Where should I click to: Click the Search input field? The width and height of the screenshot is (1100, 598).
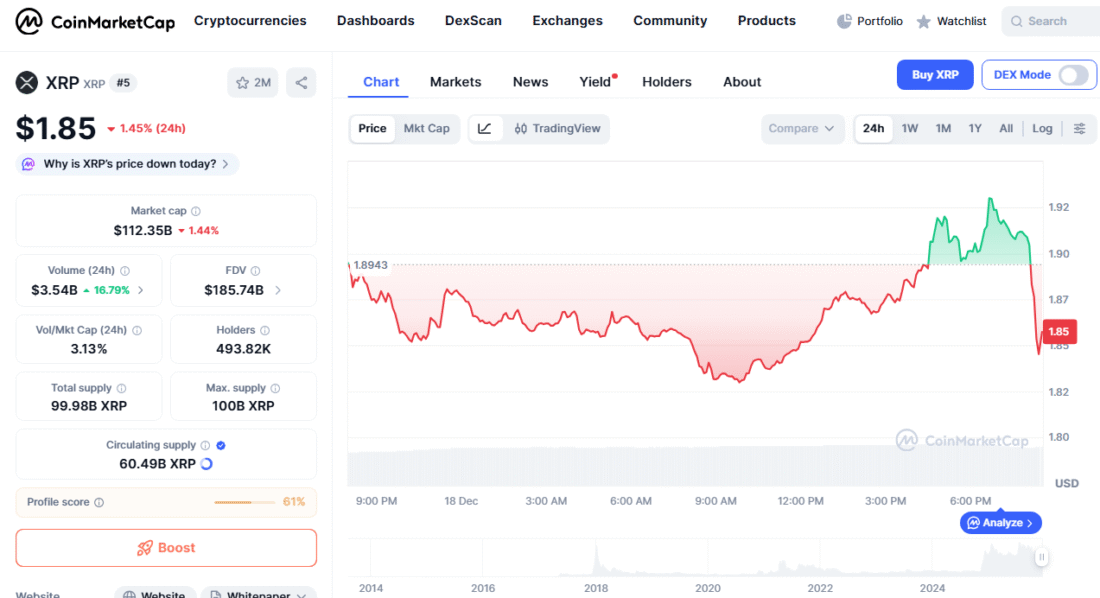[x=1052, y=22]
